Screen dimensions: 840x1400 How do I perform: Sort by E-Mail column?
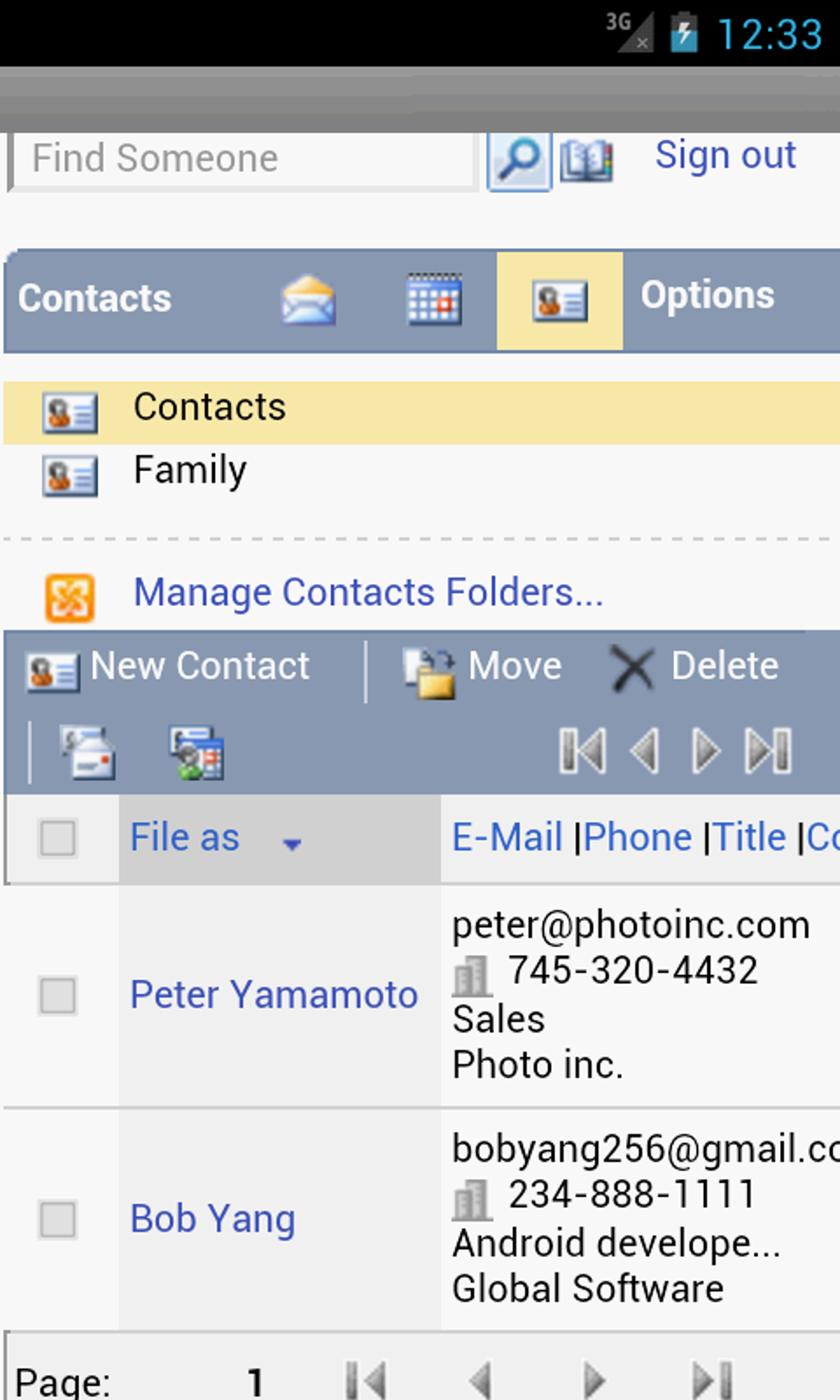507,838
